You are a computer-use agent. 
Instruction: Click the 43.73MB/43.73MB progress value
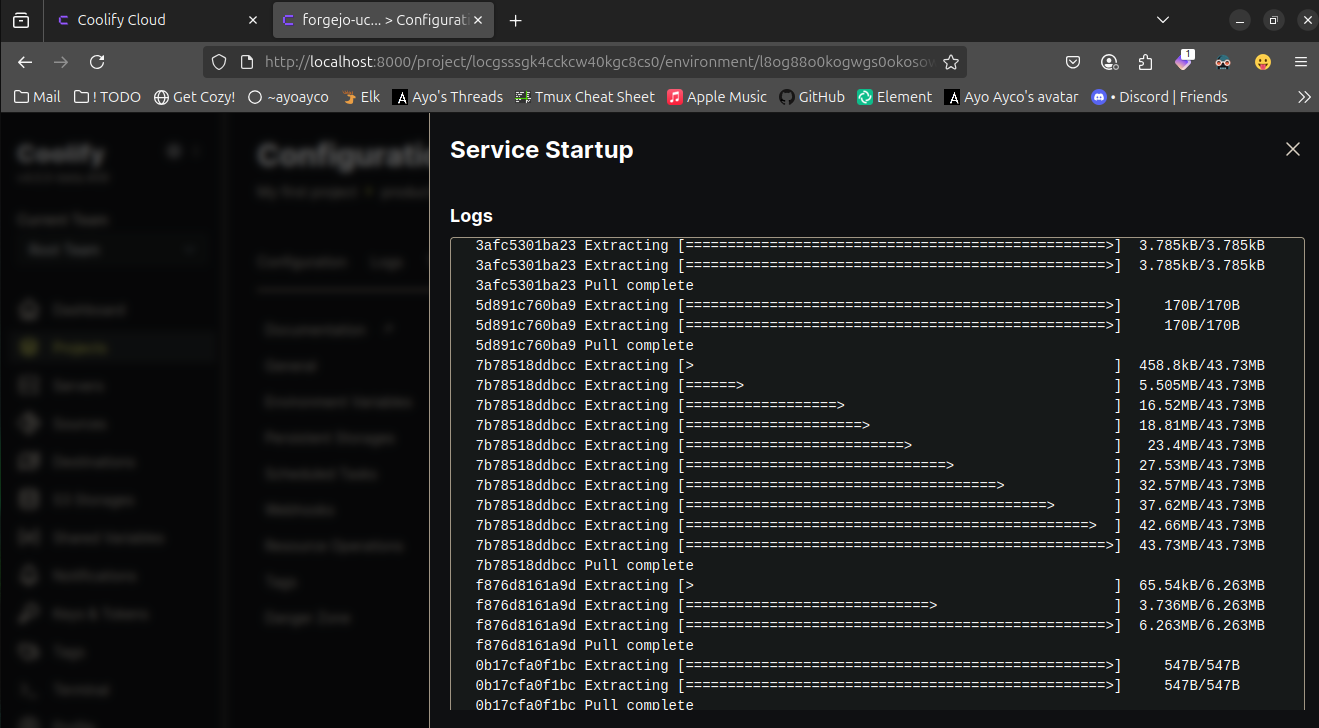click(1201, 545)
